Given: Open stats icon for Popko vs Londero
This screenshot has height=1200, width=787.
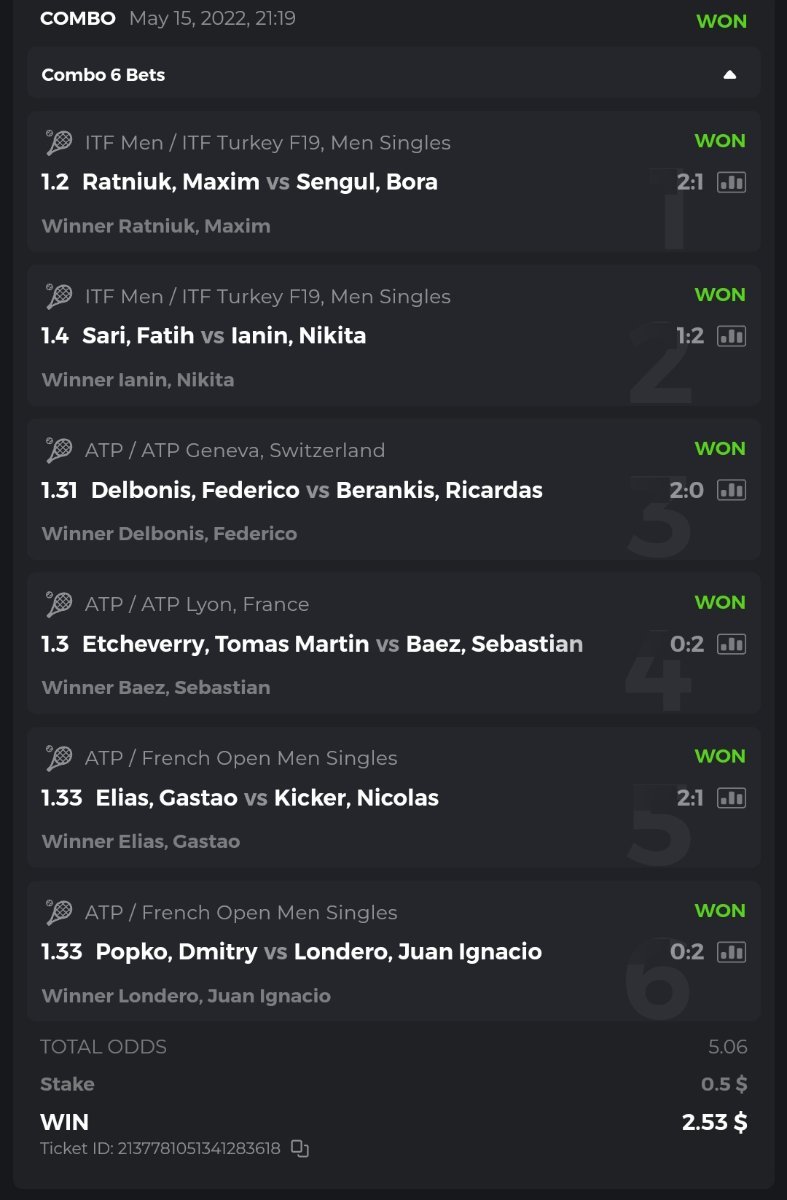Looking at the screenshot, I should click(731, 952).
